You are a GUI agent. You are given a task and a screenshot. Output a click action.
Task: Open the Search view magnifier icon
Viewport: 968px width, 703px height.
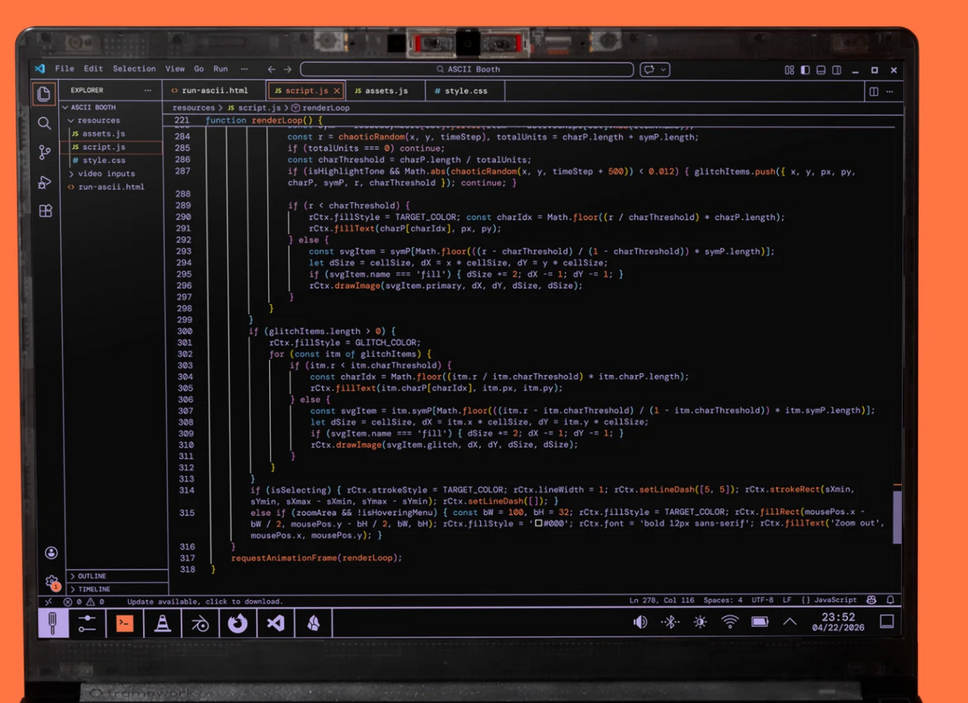click(x=44, y=123)
